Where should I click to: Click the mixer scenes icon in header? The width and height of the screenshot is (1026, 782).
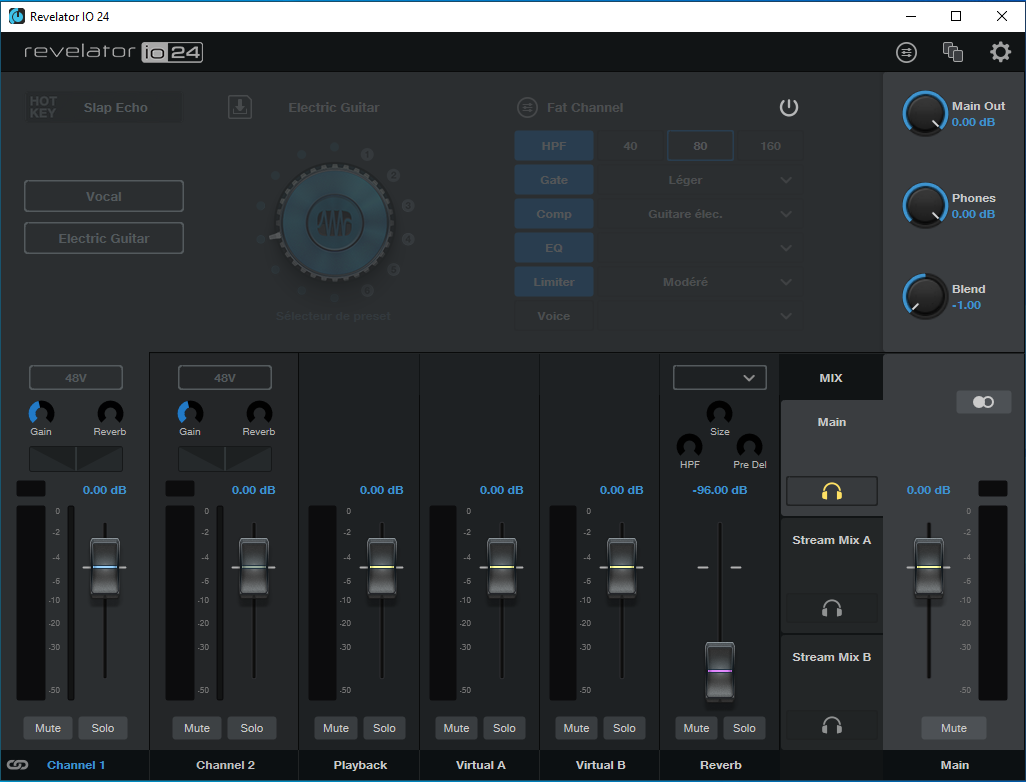click(x=953, y=52)
